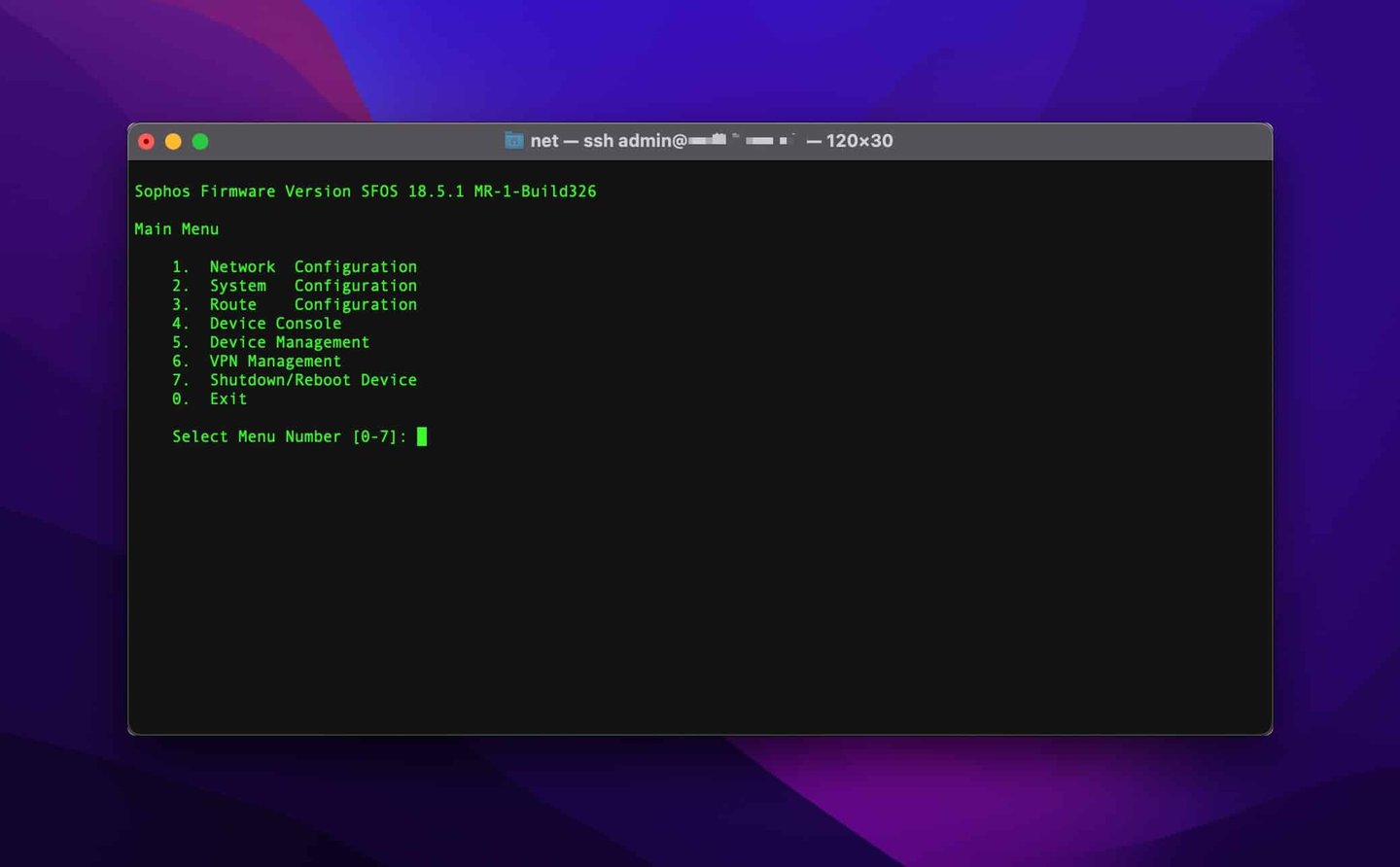Click the 'Shutdown/Reboot Device' menu line
This screenshot has width=1400, height=867.
pyautogui.click(x=295, y=380)
